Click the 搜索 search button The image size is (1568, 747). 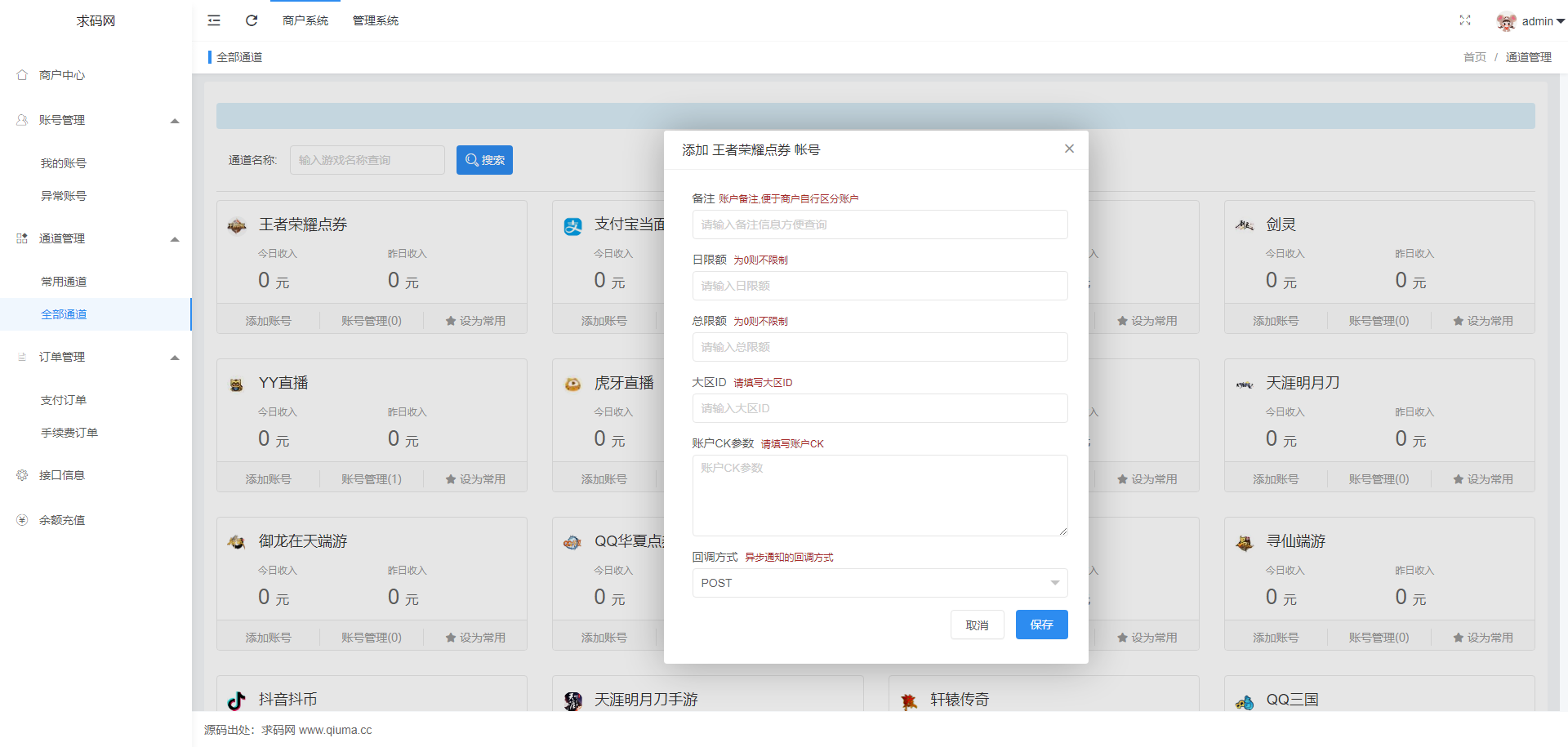pos(484,160)
